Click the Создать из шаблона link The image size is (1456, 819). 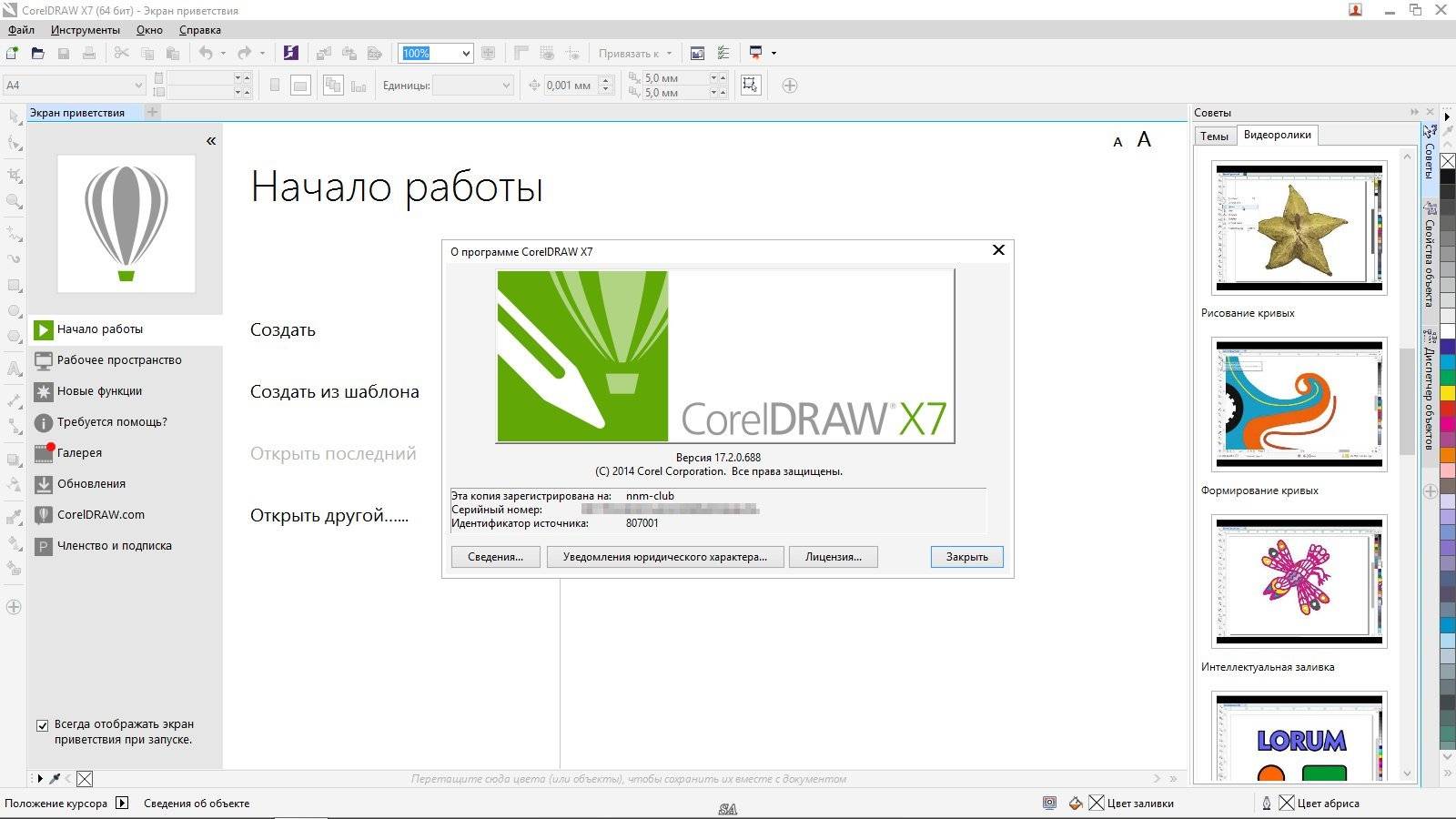(335, 392)
